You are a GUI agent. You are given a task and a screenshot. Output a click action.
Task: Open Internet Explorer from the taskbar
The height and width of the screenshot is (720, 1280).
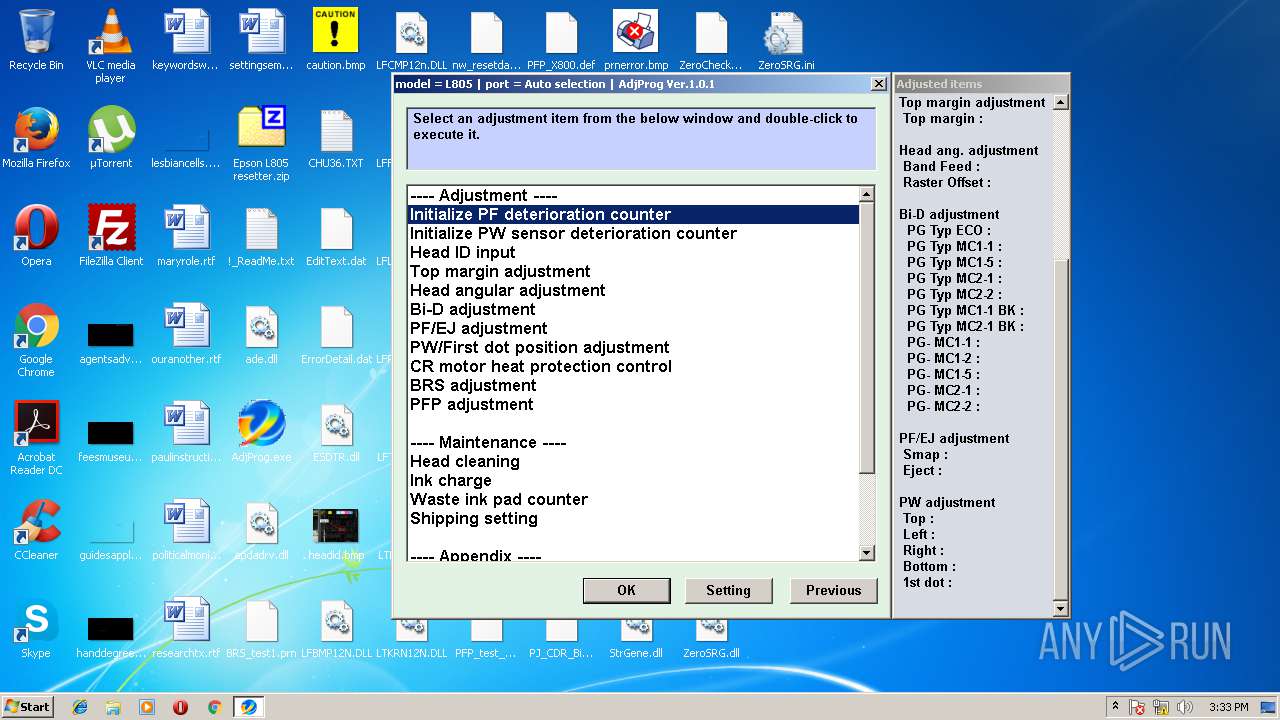(x=80, y=707)
